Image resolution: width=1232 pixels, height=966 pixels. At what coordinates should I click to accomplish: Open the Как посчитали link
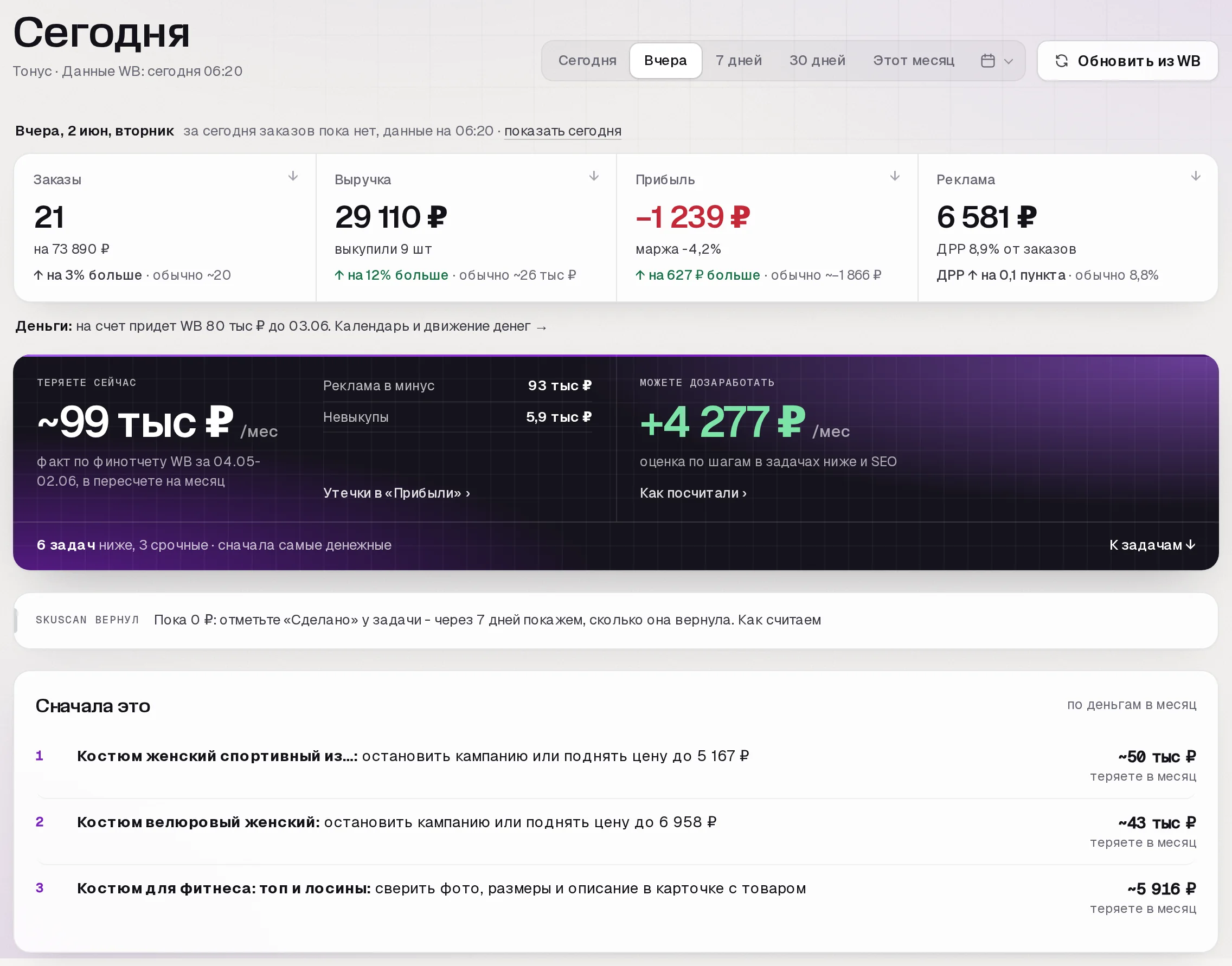coord(693,493)
